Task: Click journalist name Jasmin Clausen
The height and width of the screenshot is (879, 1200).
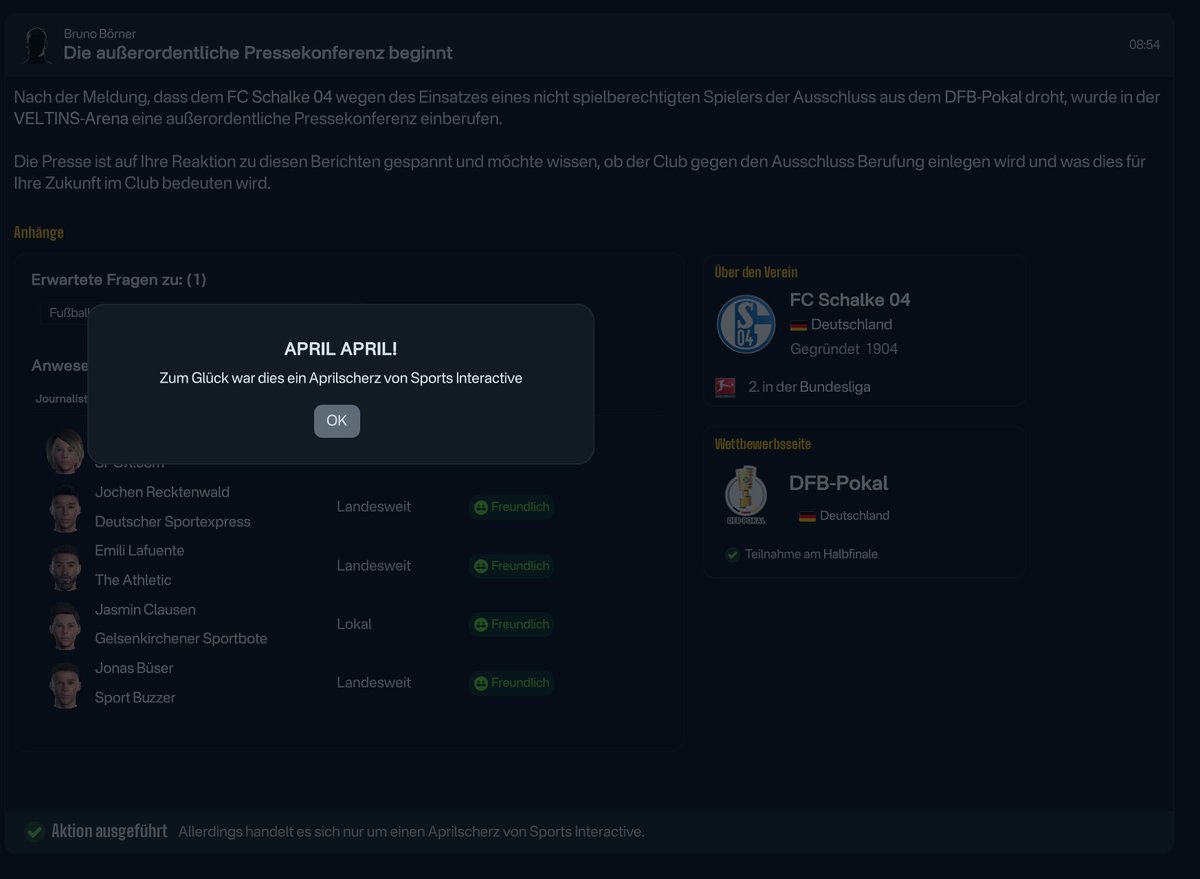Action: 145,610
